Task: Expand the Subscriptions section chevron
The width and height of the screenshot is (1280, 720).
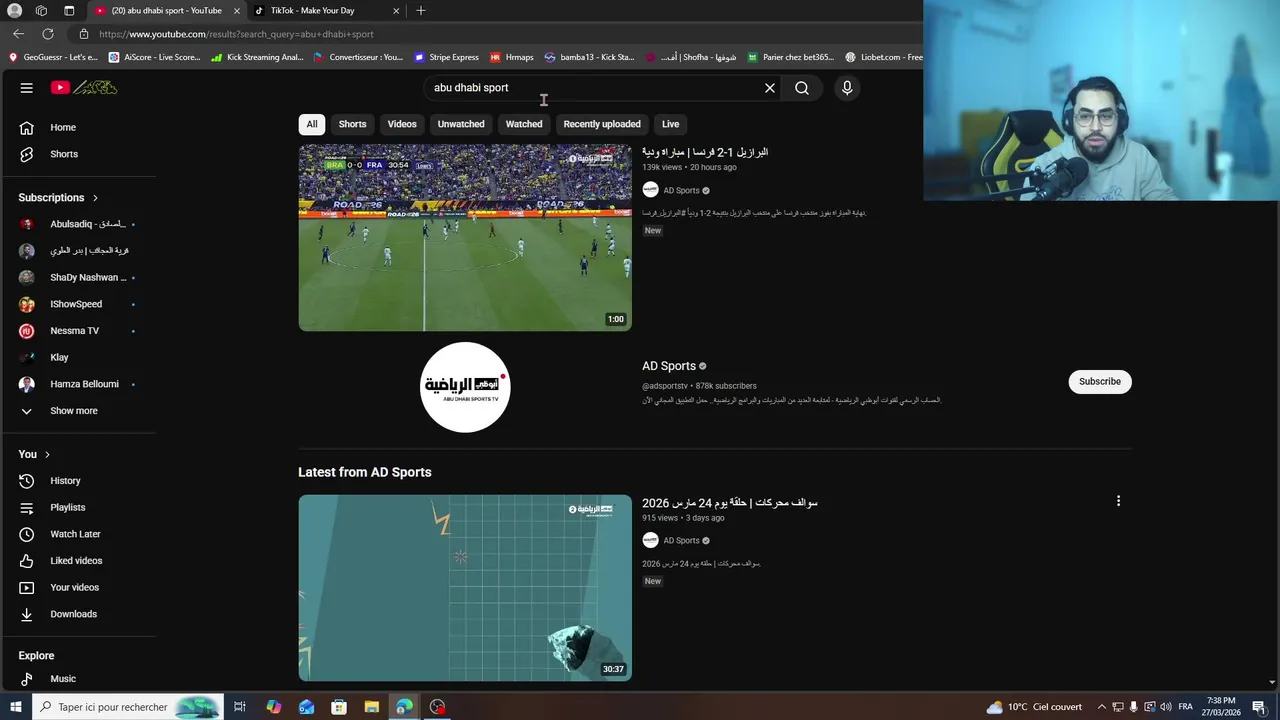Action: coord(95,198)
